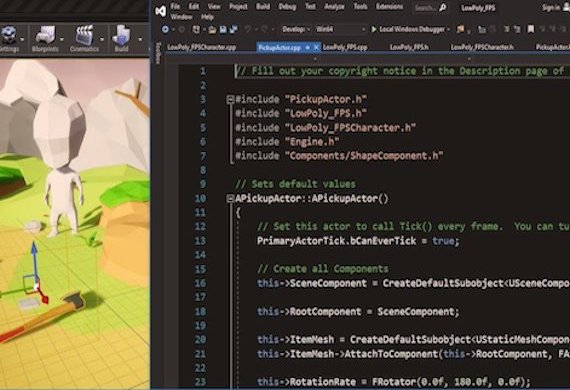Close the PickupActor.cpp tab
Viewport: 570px width, 390px height.
point(316,47)
